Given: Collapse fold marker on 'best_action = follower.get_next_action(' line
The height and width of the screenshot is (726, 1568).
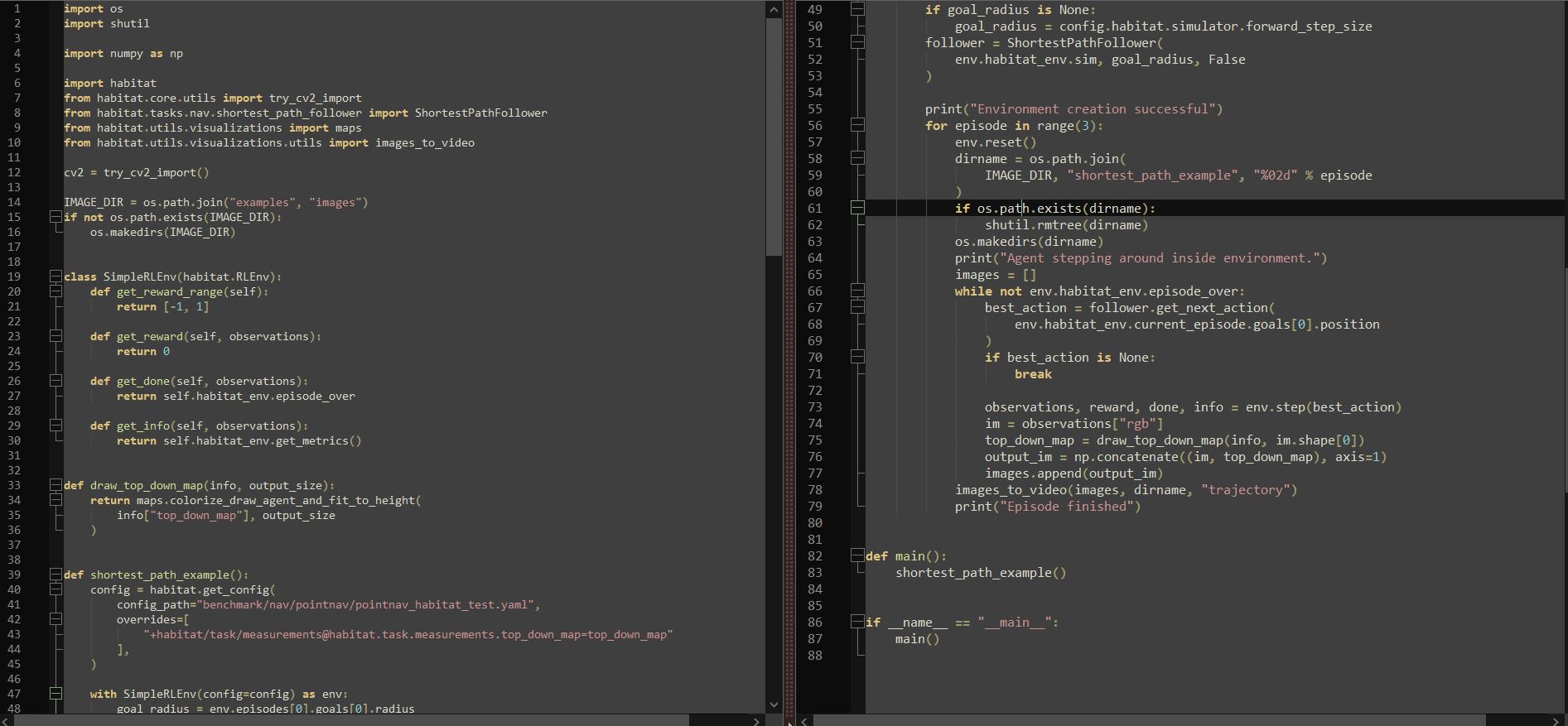Looking at the screenshot, I should 858,307.
